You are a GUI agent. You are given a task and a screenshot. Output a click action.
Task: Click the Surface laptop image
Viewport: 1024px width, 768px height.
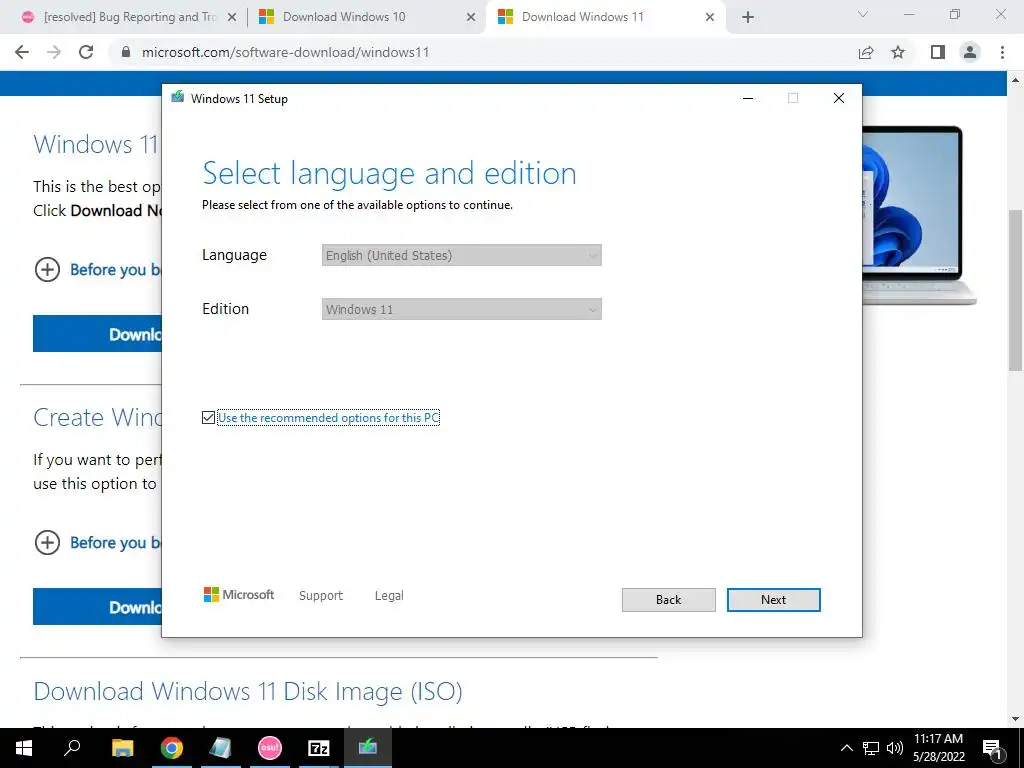coord(919,214)
